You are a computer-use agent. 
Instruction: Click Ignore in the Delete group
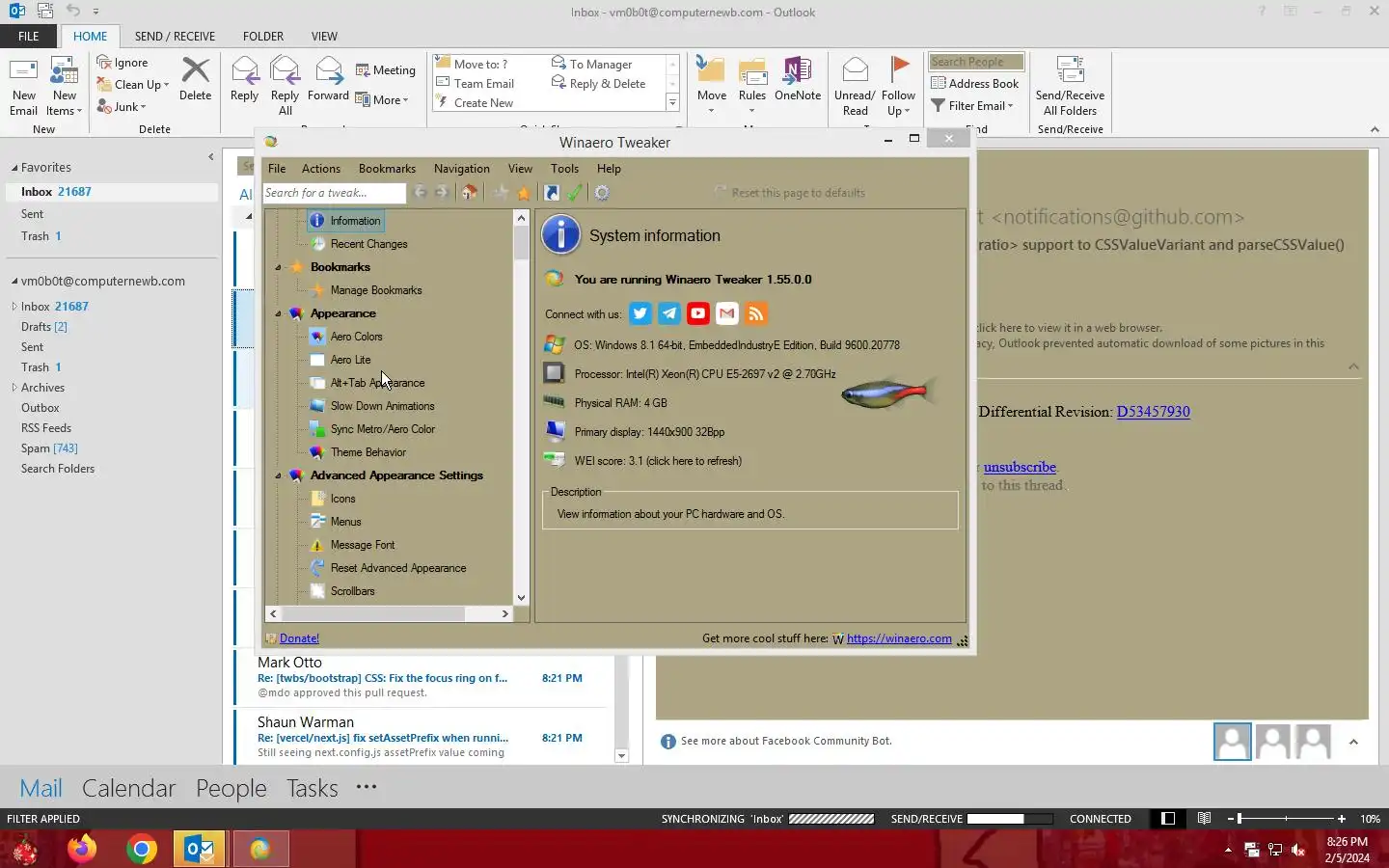click(x=123, y=63)
